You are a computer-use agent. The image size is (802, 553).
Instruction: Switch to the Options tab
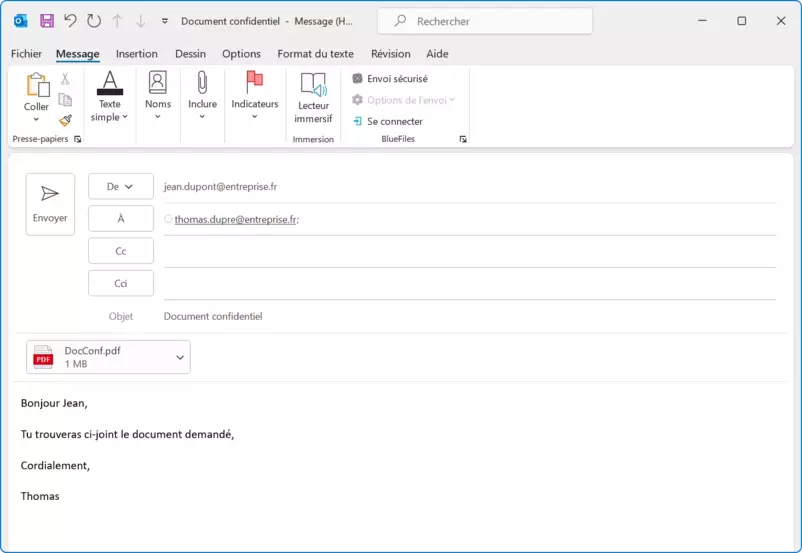[x=241, y=54]
